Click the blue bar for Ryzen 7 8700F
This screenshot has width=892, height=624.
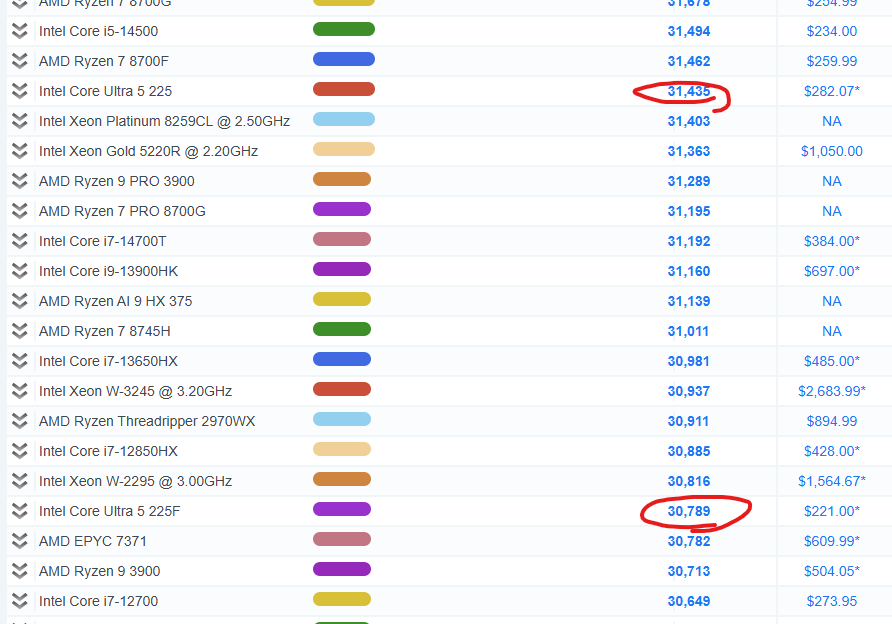click(344, 59)
